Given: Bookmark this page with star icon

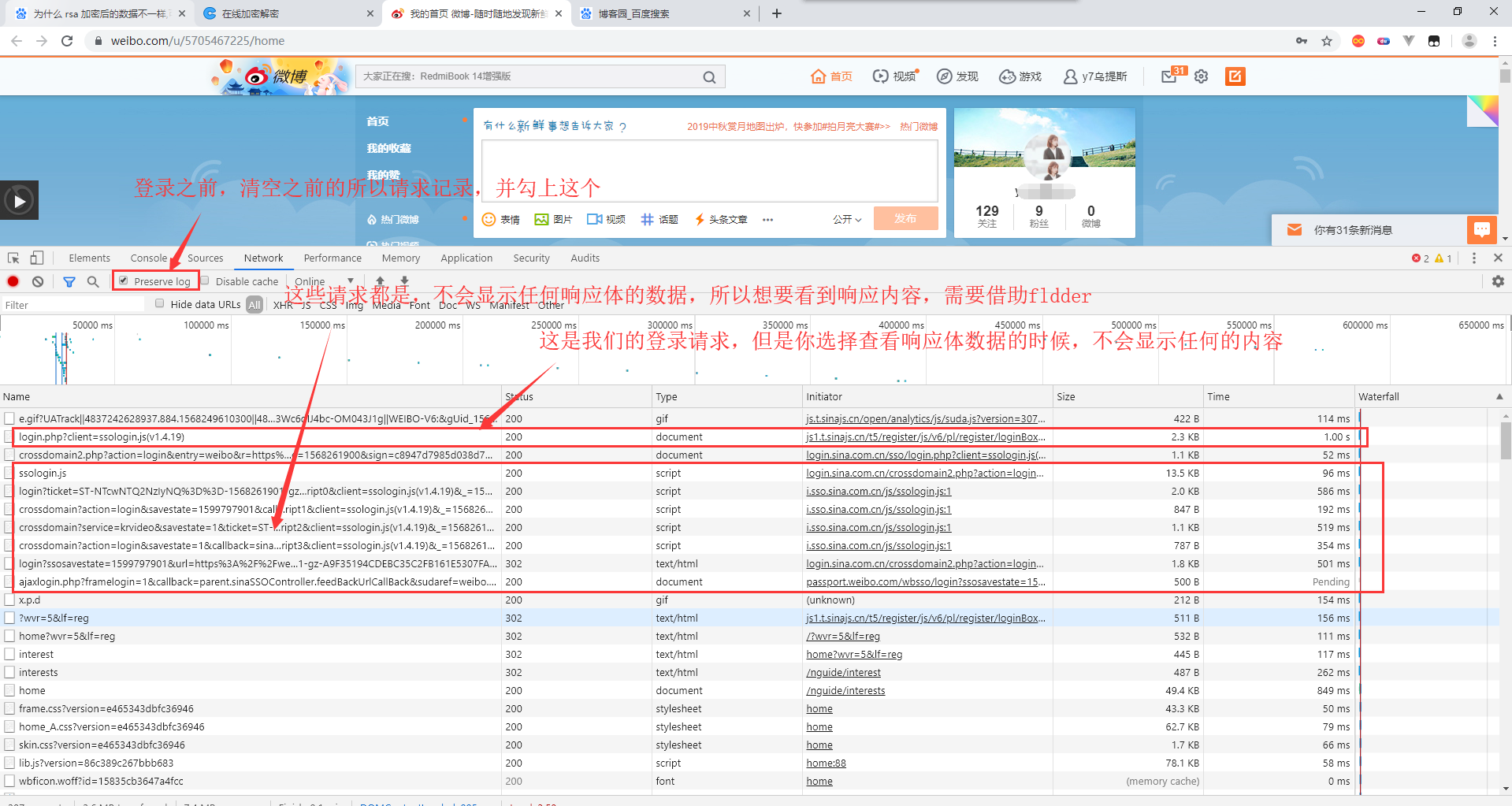Looking at the screenshot, I should 1327,41.
